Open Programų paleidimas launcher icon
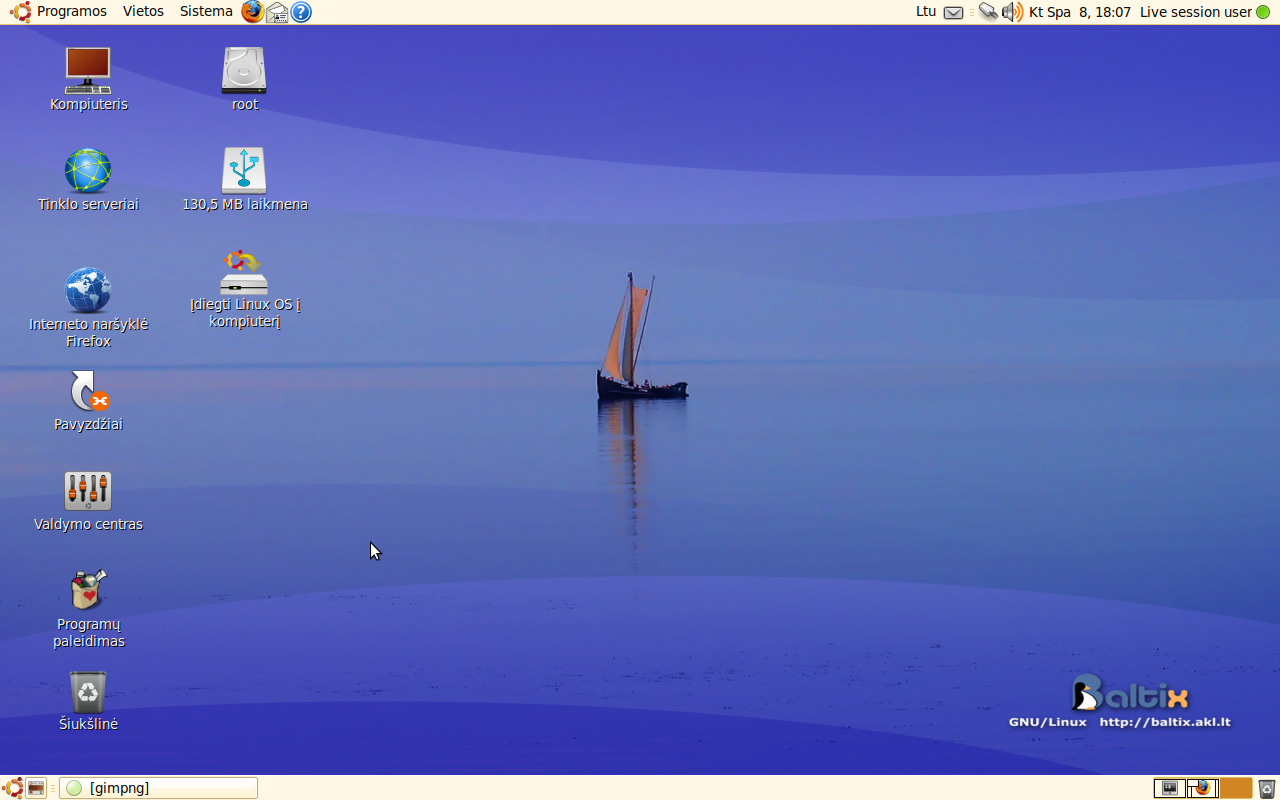 tap(88, 590)
